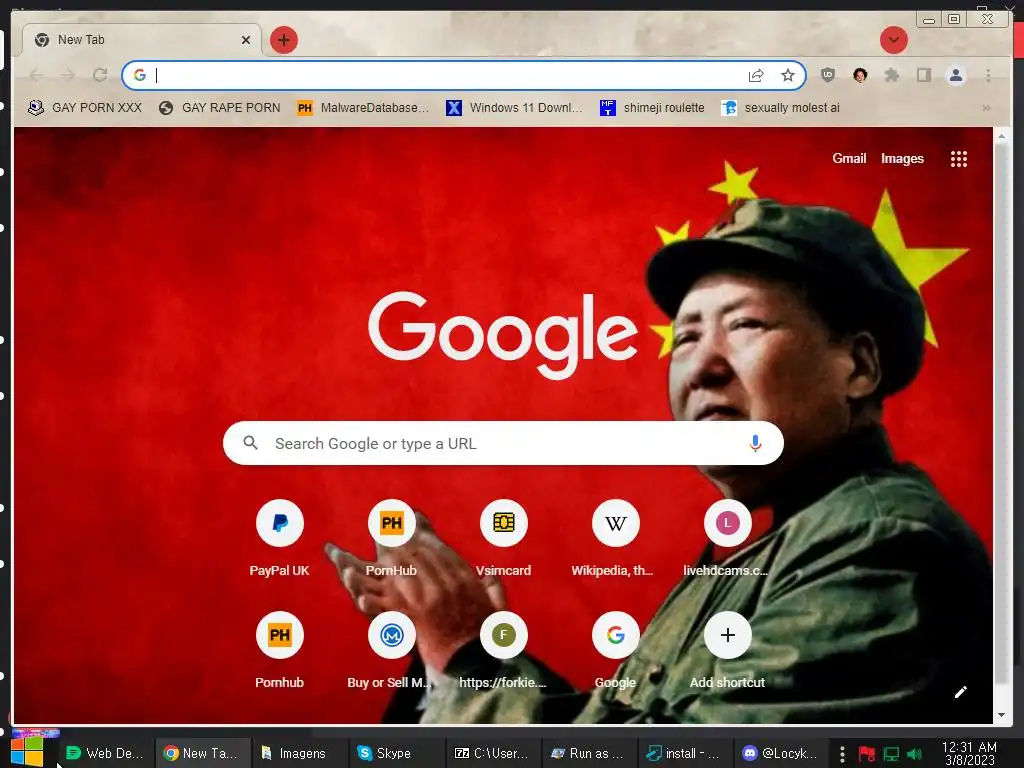Open the Wikipedia shortcut
Screen dimensions: 1024x768
tap(615, 539)
